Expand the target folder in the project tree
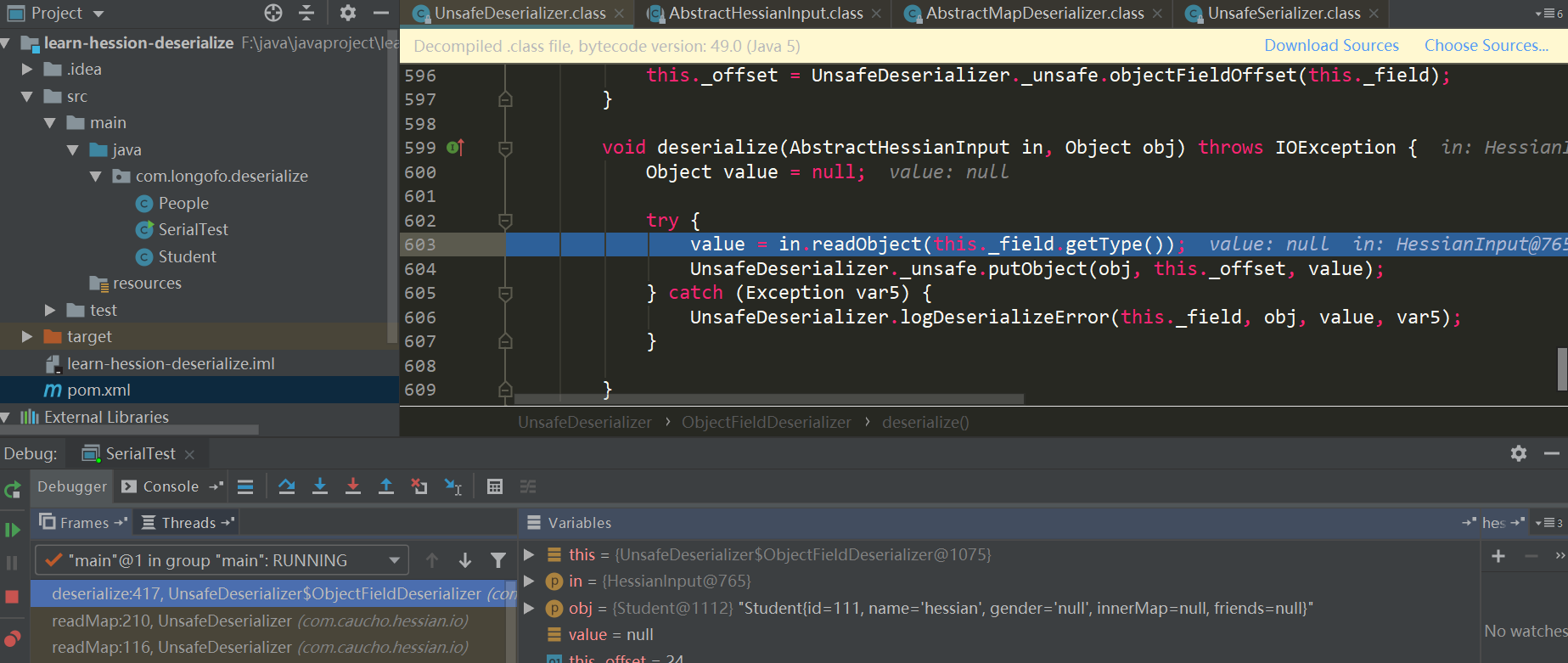The height and width of the screenshot is (663, 1568). 27,337
